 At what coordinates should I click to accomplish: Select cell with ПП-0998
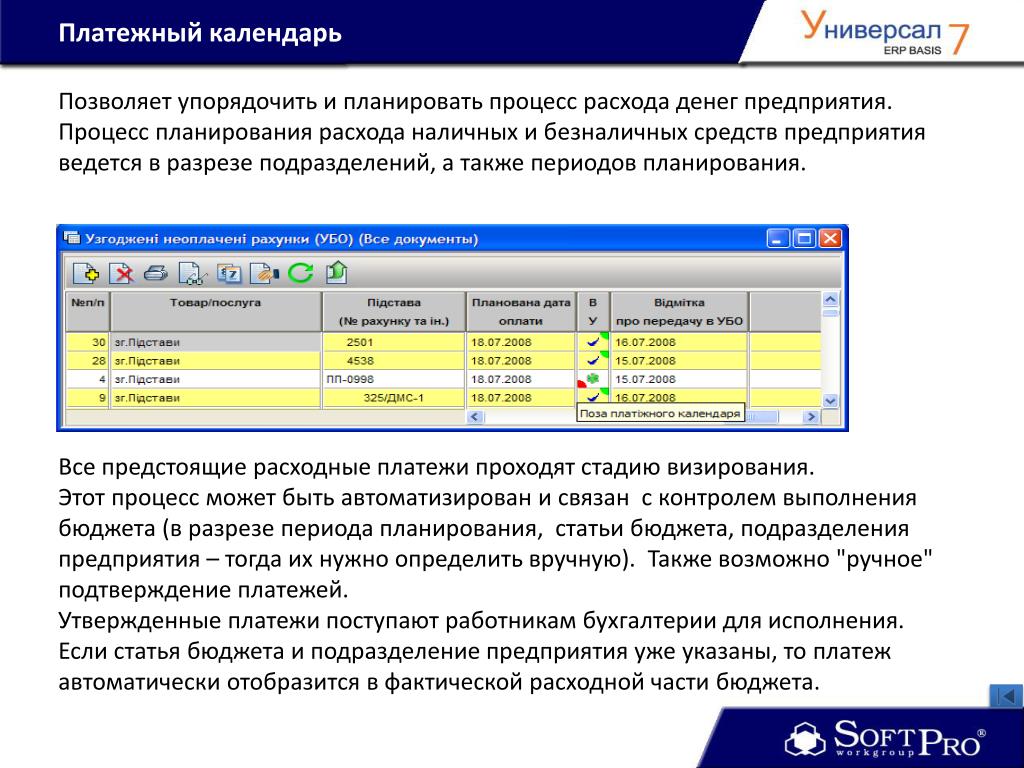[x=394, y=379]
